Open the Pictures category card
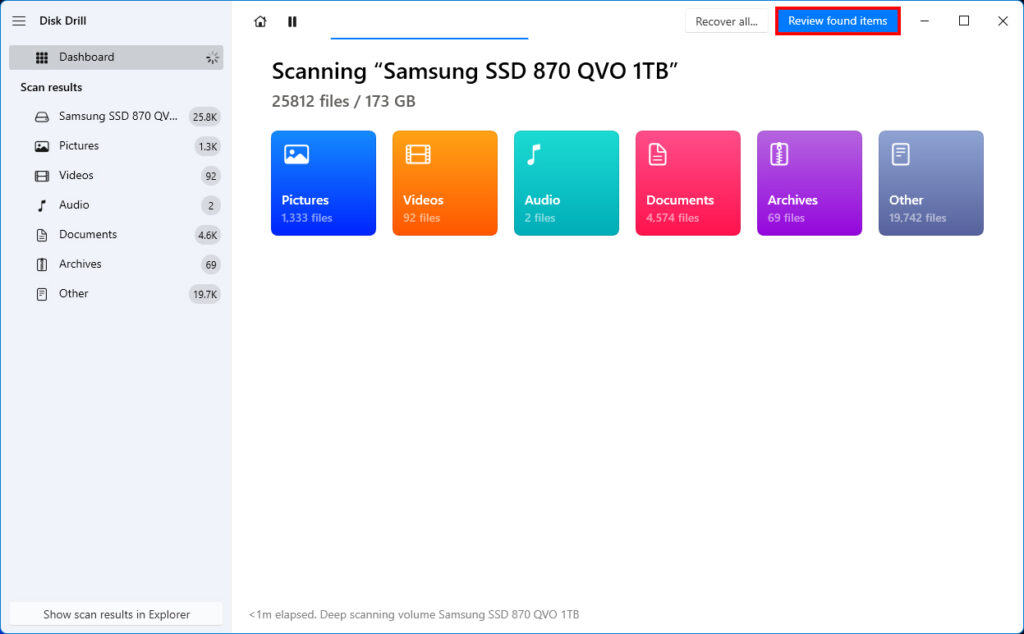The height and width of the screenshot is (634, 1024). tap(323, 183)
